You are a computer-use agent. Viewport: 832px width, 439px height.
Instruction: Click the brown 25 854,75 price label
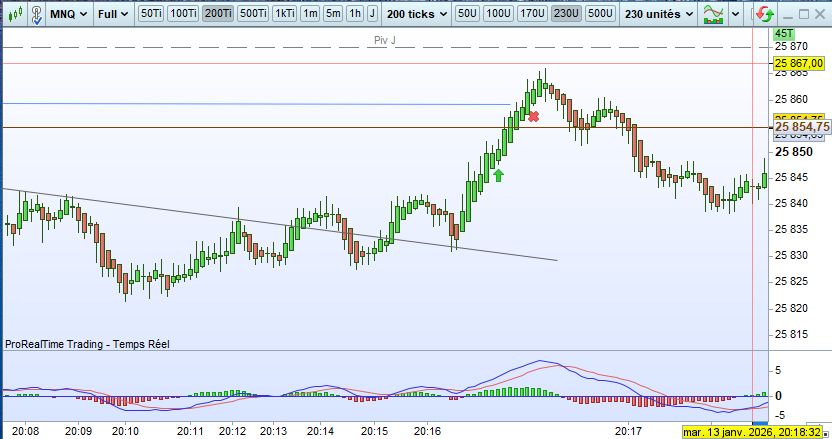(x=802, y=127)
